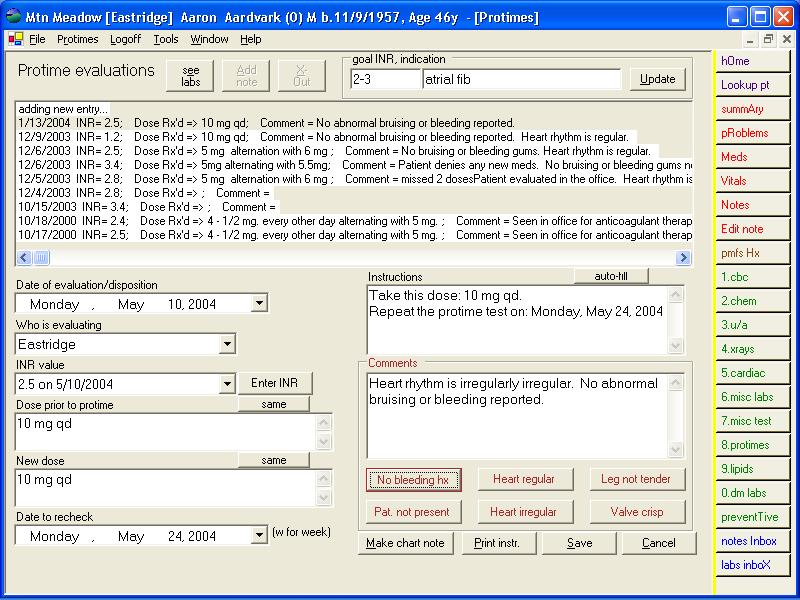Click the goal INR indication field
This screenshot has width=800, height=600.
tap(520, 79)
